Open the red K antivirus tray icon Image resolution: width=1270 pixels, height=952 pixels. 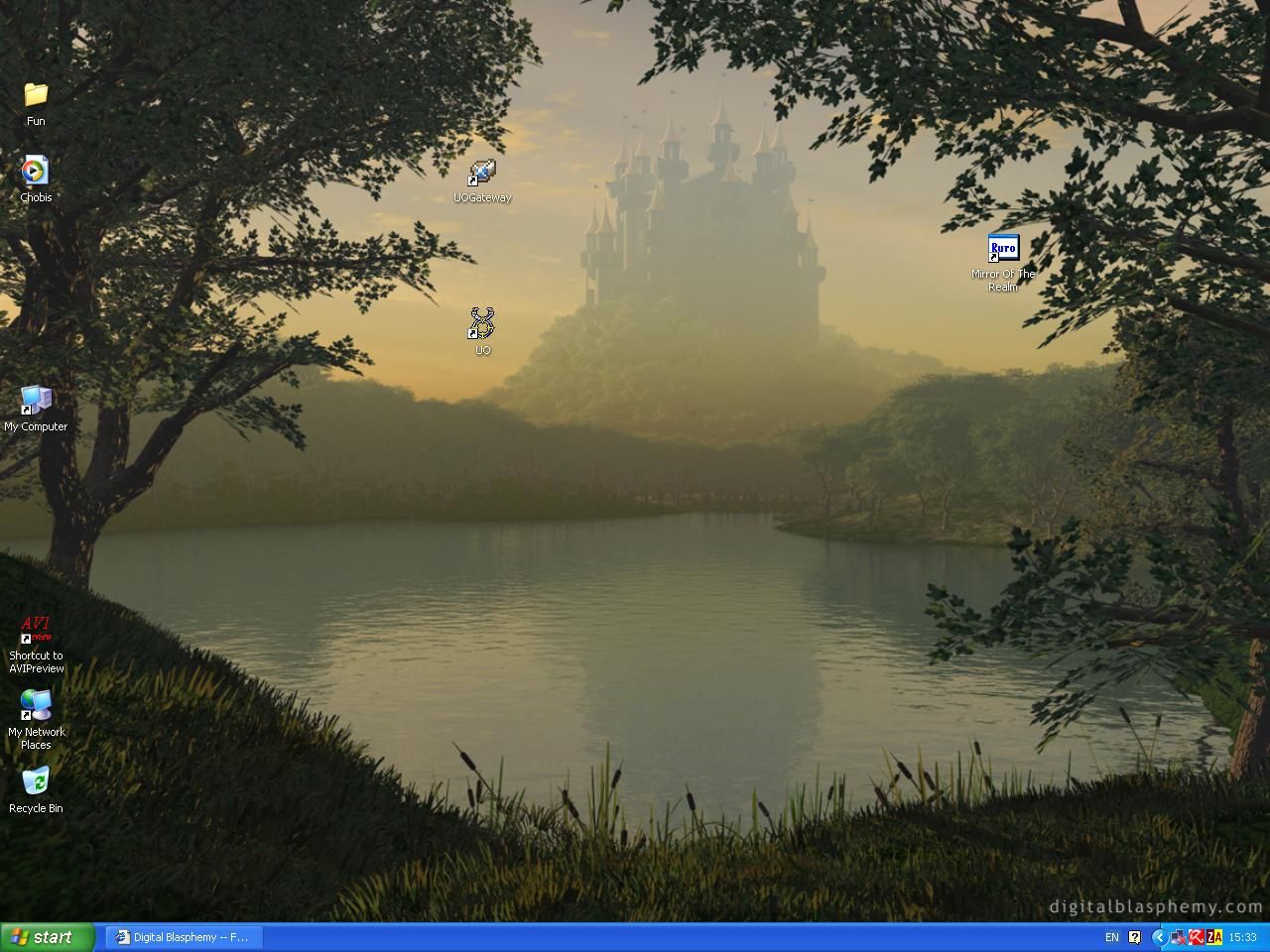pyautogui.click(x=1197, y=937)
